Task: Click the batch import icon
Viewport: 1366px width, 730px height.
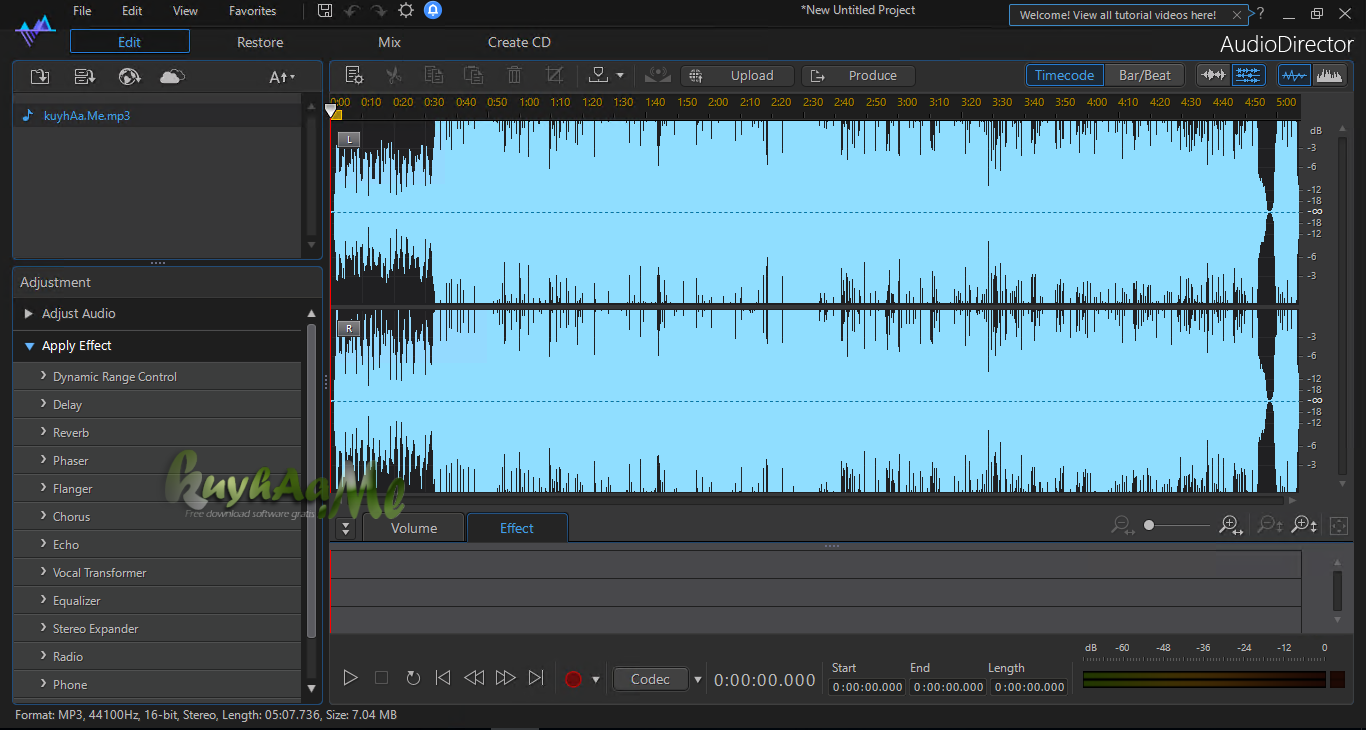Action: pos(85,77)
